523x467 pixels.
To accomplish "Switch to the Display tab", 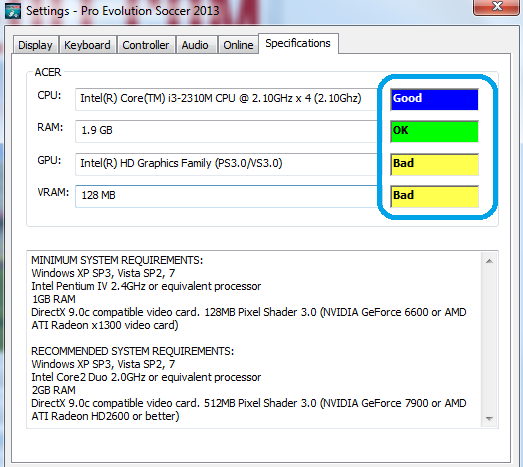I will tap(35, 45).
